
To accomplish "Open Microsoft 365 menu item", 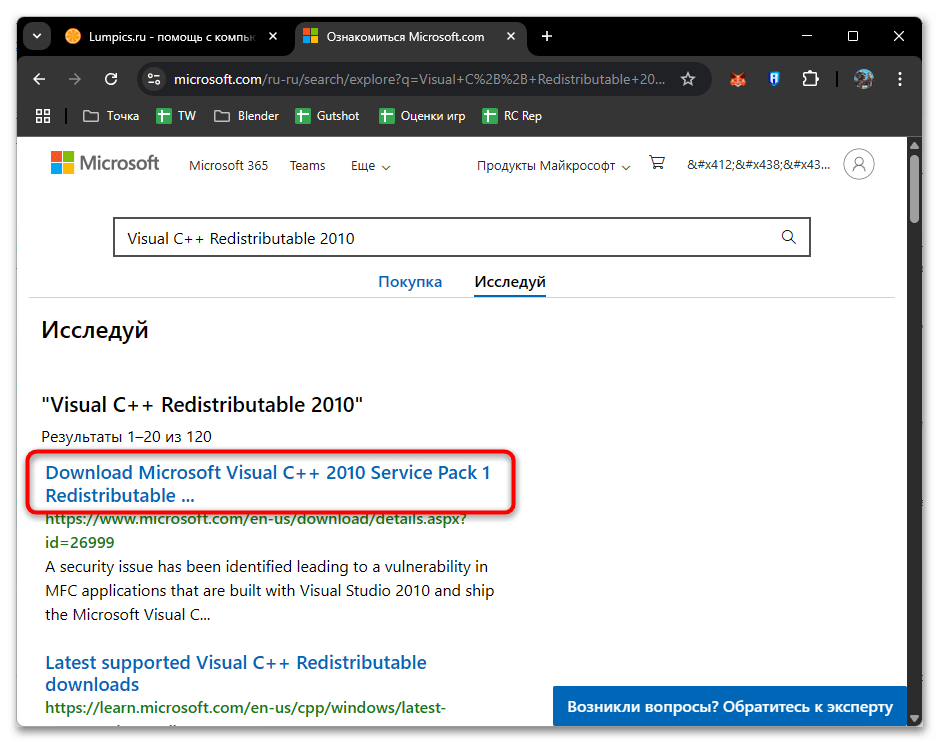I will click(x=229, y=166).
